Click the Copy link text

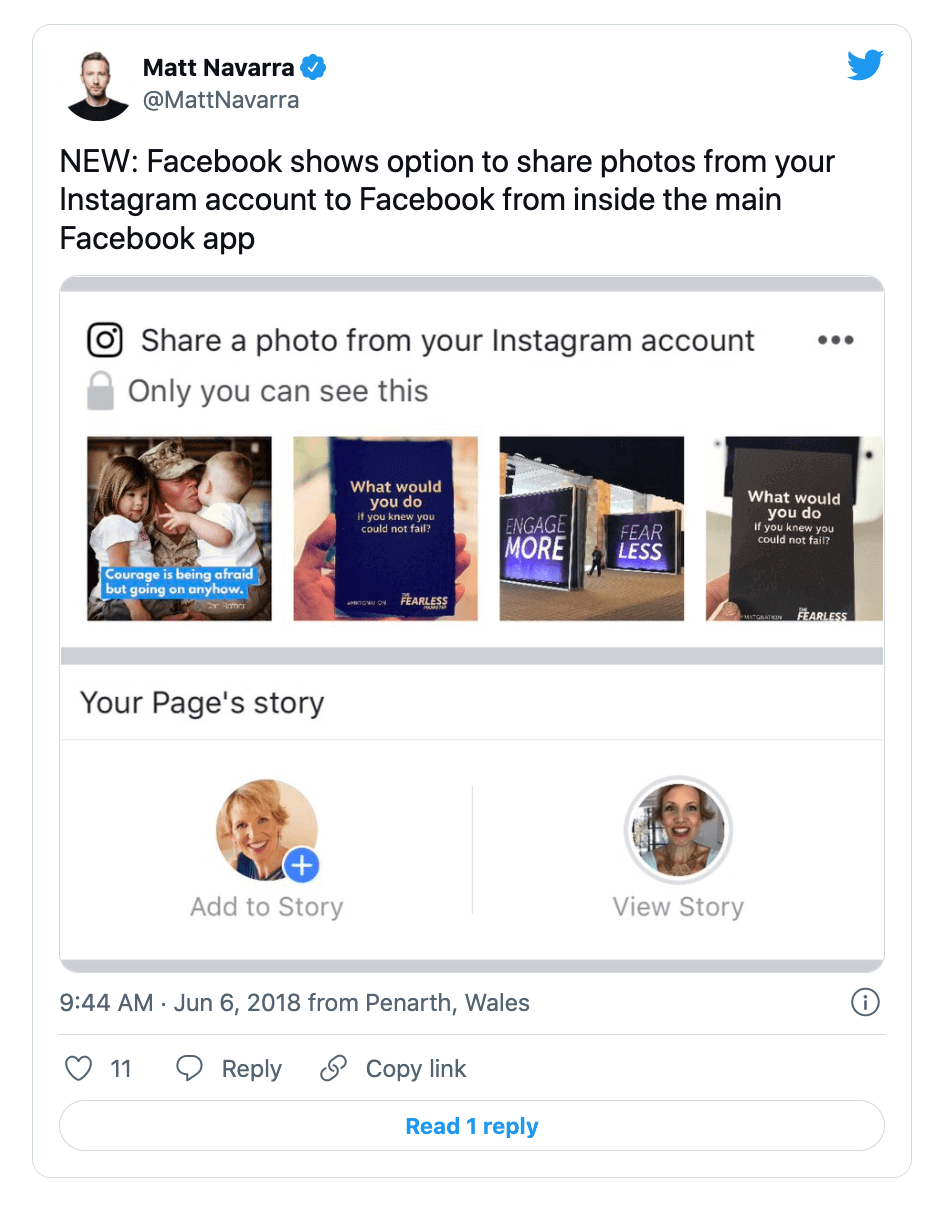tap(416, 1069)
